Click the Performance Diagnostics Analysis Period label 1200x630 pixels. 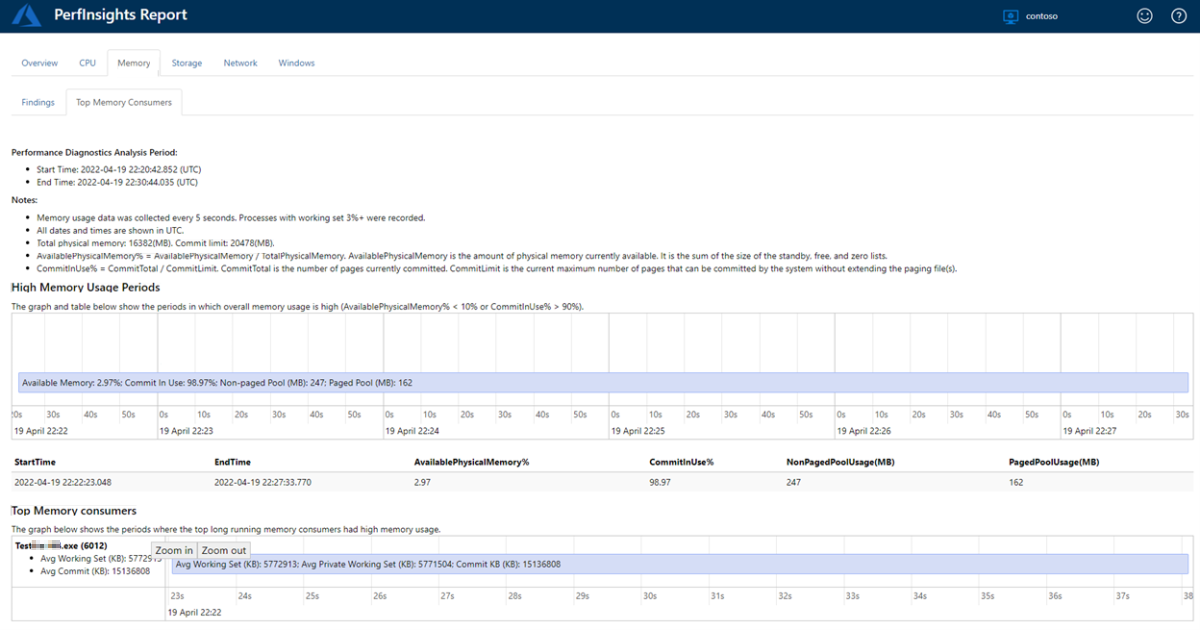[94, 152]
